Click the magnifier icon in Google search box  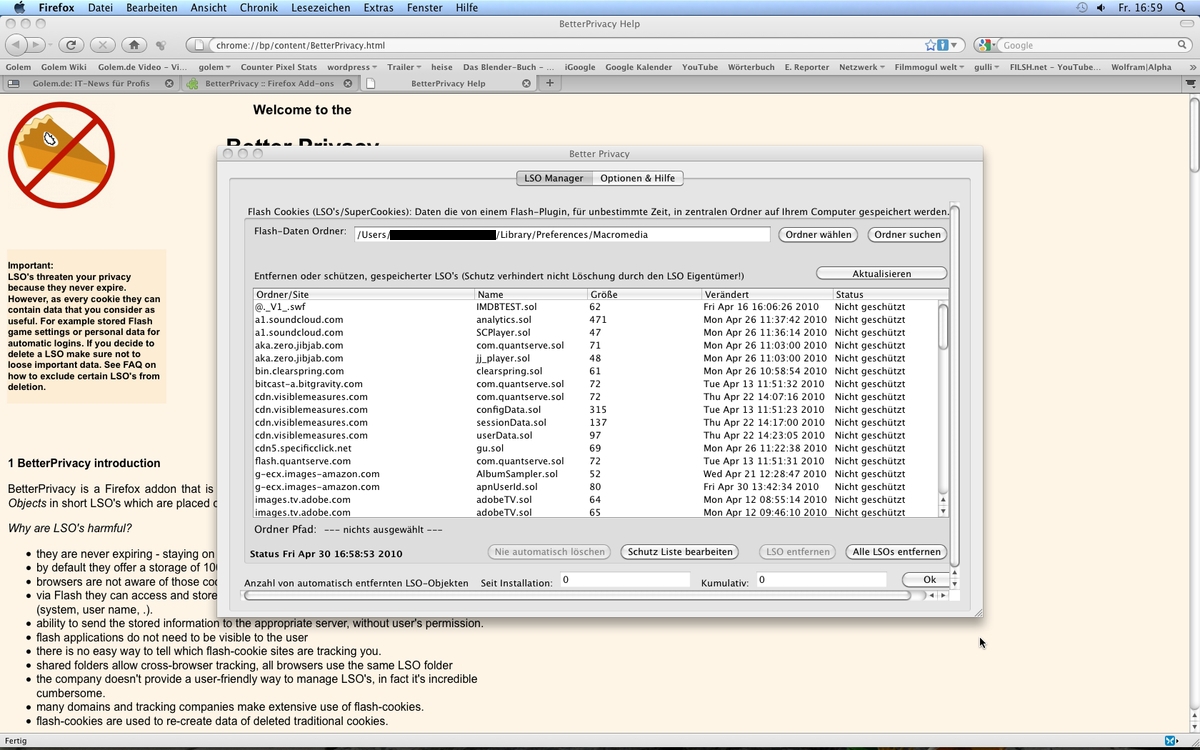[1182, 45]
